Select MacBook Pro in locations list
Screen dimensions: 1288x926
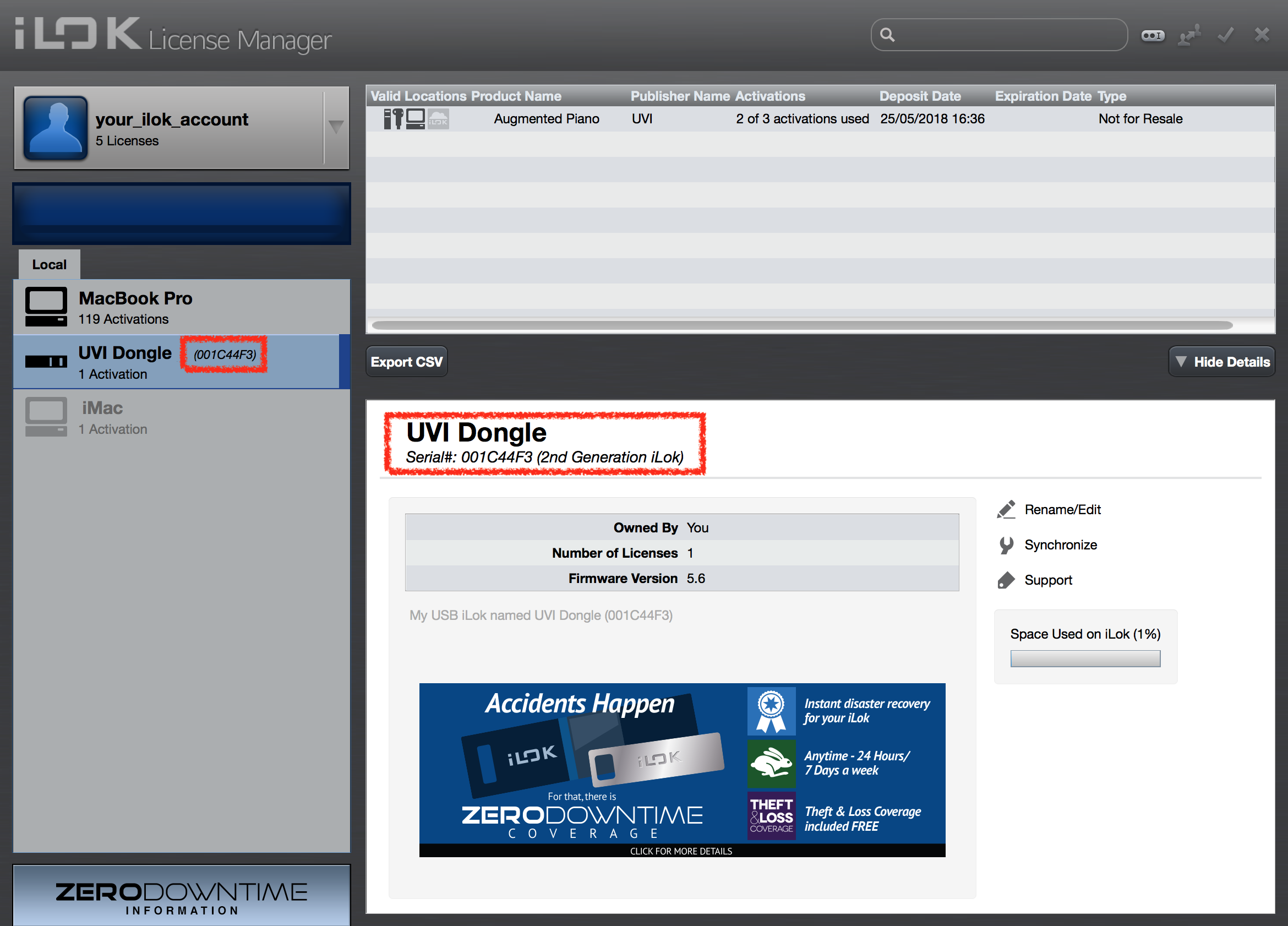pos(182,307)
